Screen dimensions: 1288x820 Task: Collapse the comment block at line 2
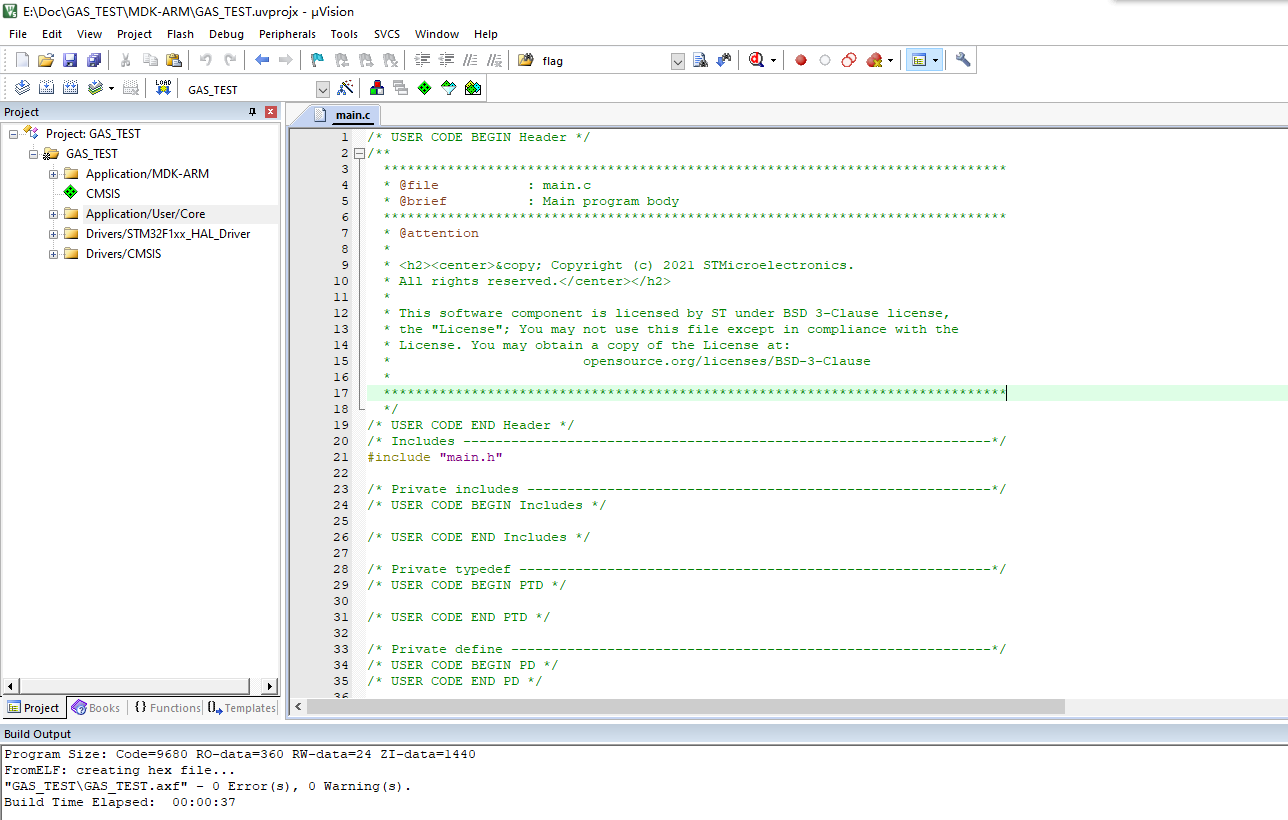(x=358, y=152)
